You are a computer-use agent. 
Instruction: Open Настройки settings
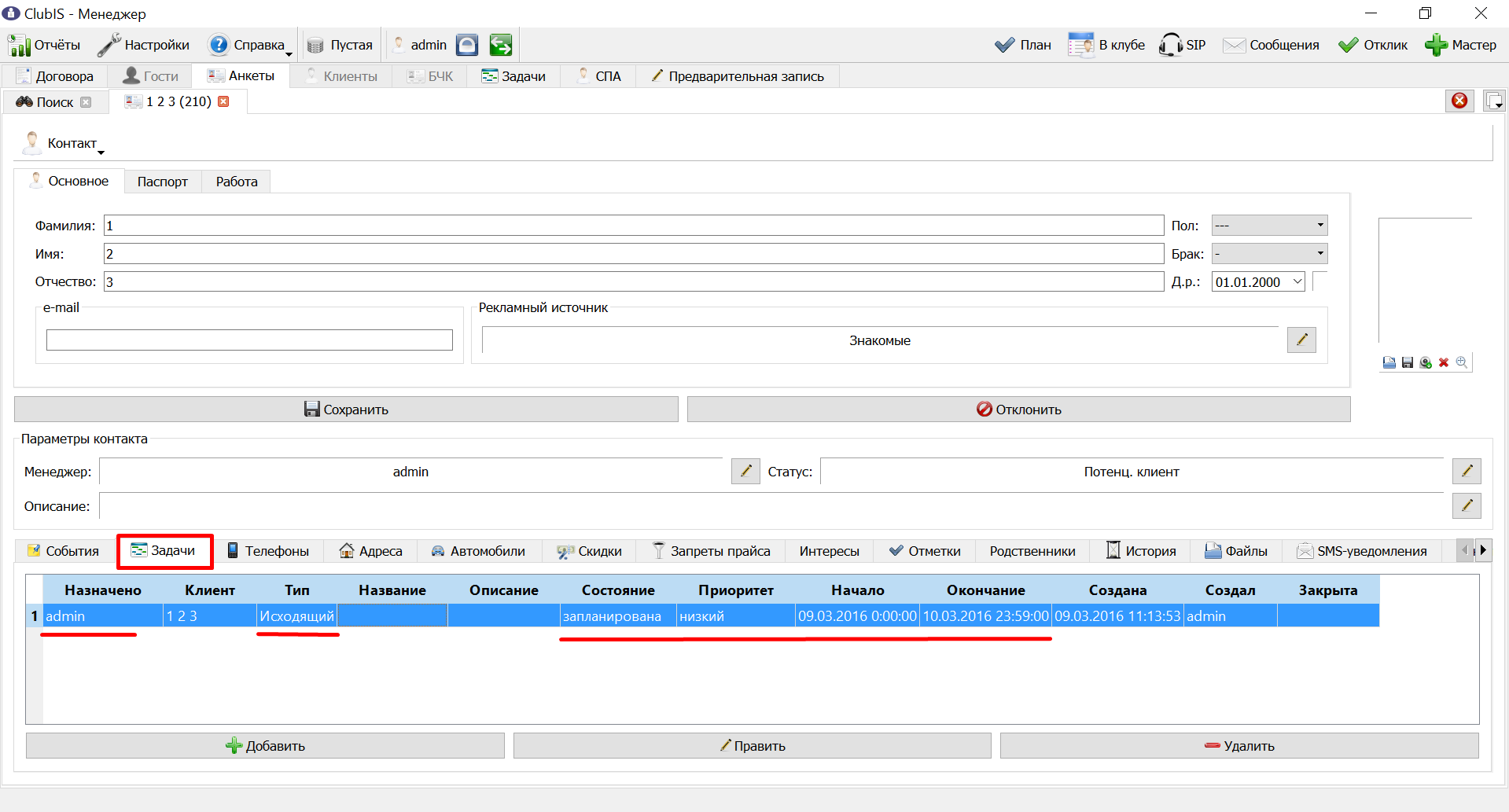pyautogui.click(x=143, y=45)
